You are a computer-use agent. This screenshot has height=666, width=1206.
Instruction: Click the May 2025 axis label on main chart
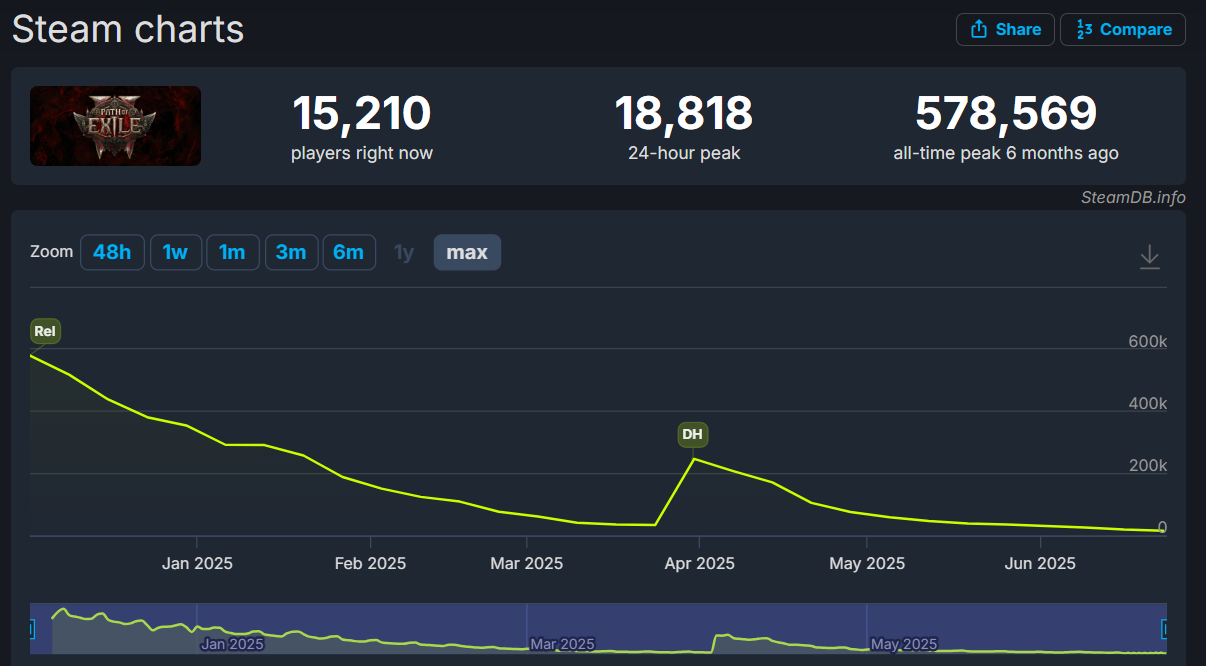[867, 563]
